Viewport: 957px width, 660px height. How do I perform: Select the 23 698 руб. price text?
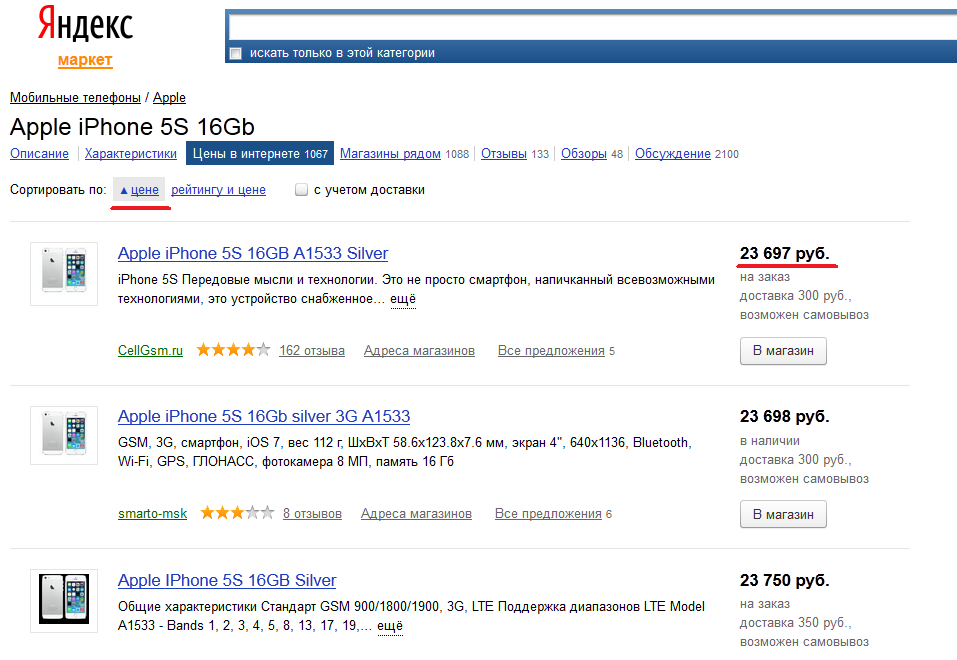[784, 416]
